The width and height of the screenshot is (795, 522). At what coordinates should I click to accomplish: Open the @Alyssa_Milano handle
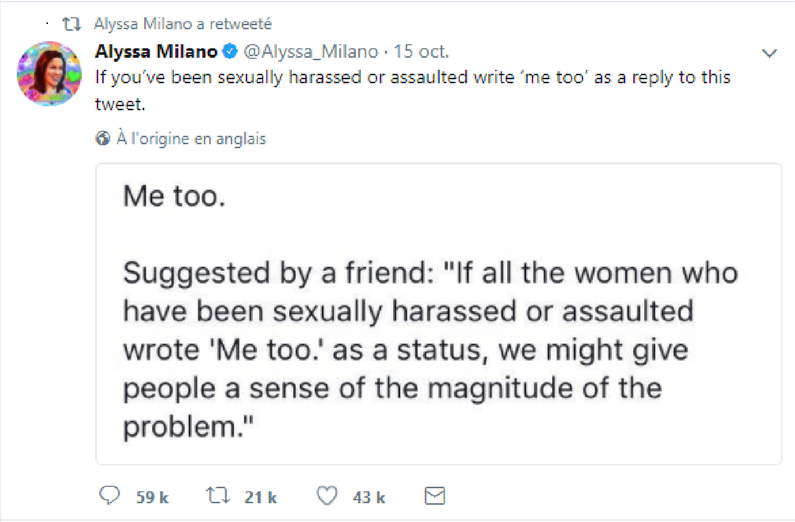pos(311,51)
